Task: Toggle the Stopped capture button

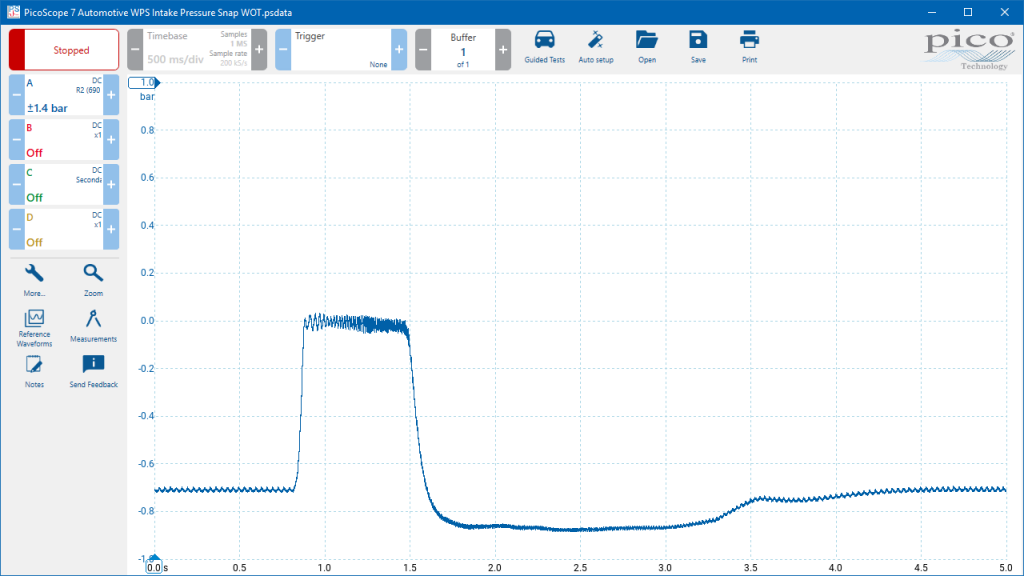Action: pos(64,50)
